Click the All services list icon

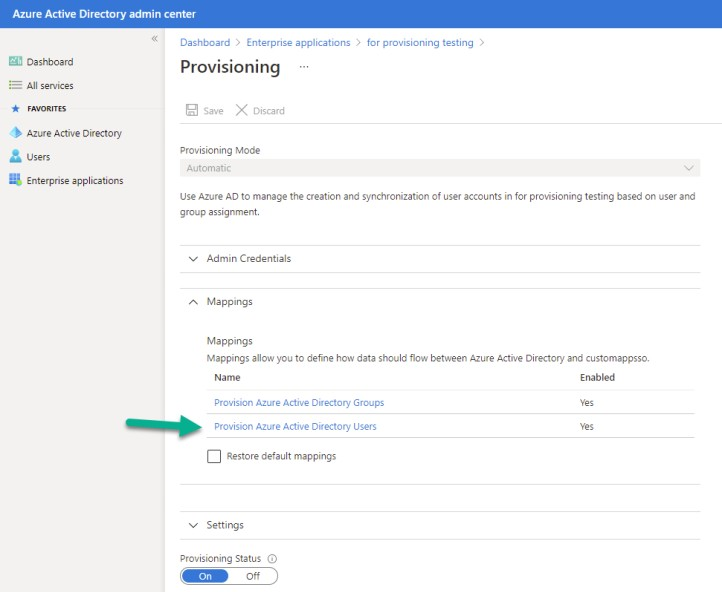point(15,85)
